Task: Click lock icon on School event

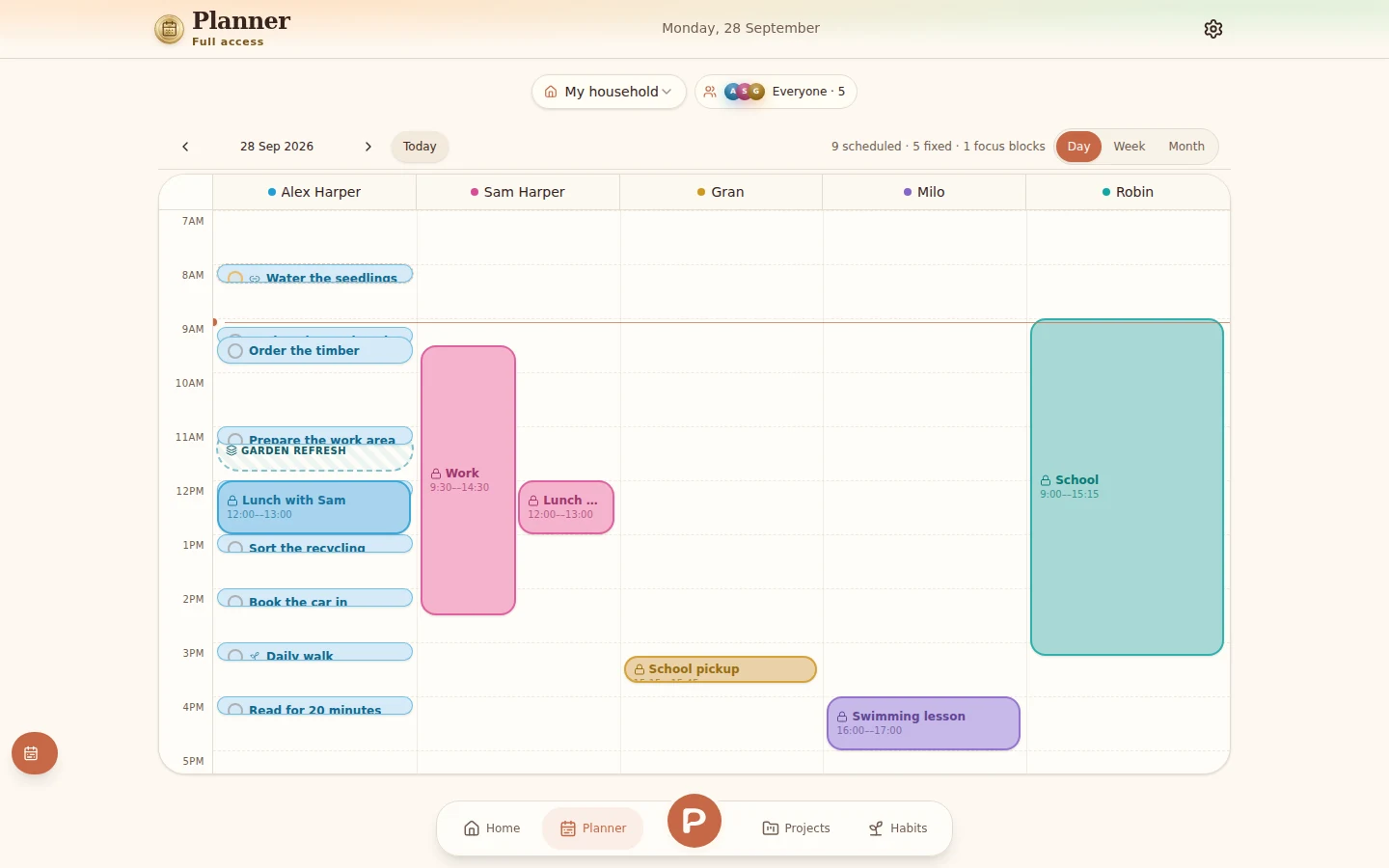Action: coord(1046,480)
